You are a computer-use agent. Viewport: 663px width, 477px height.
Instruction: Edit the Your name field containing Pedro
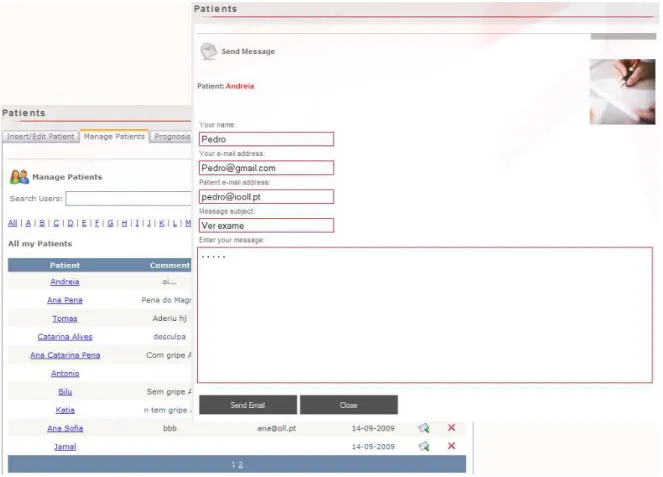pos(266,139)
